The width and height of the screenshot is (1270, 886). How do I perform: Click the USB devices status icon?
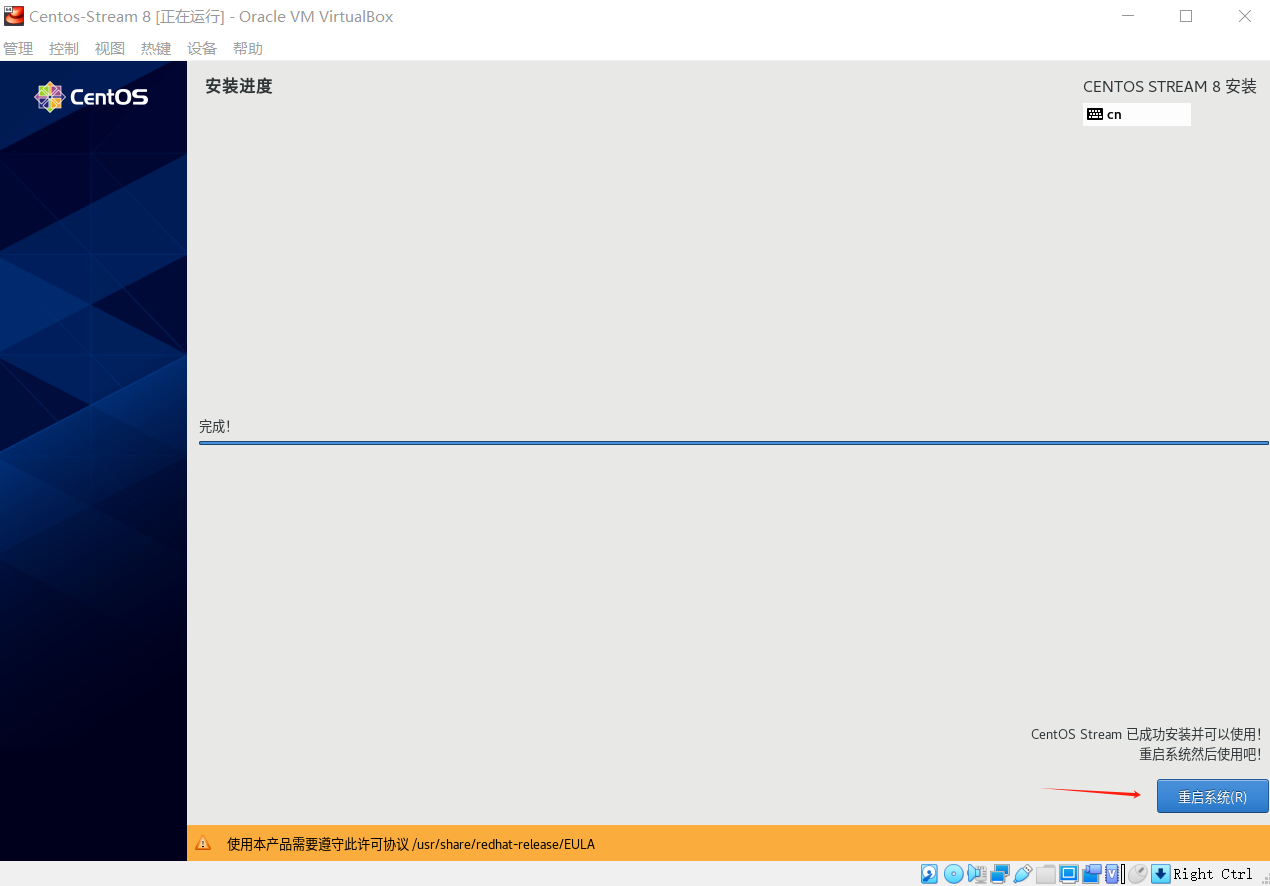coord(1023,874)
